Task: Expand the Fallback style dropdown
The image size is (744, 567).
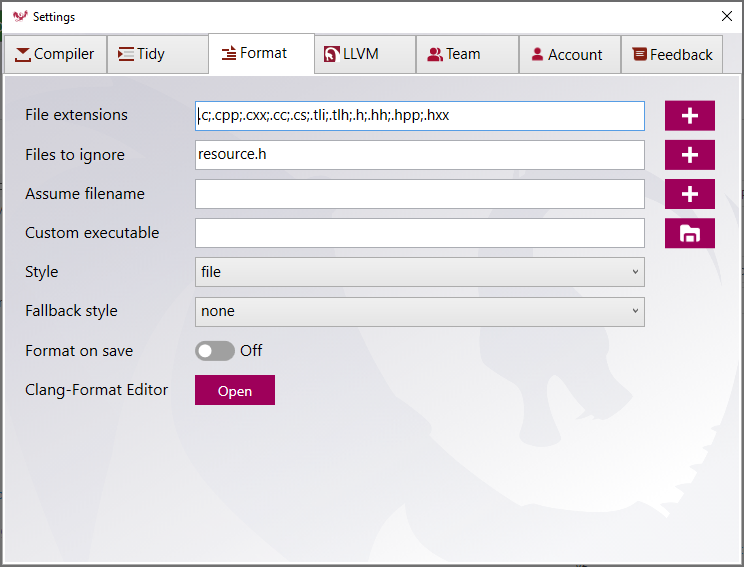Action: click(419, 311)
